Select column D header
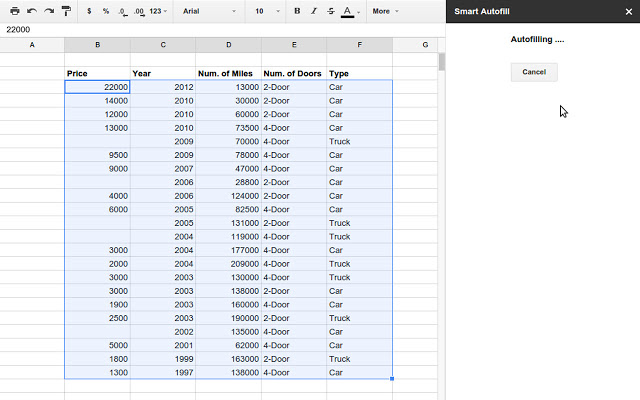This screenshot has width=640, height=400. 229,45
